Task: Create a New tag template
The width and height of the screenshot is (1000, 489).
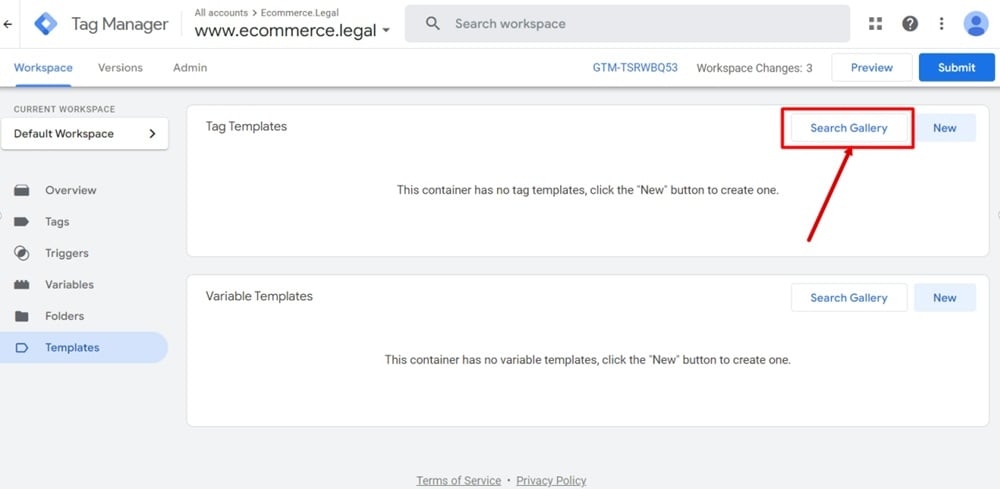Action: click(945, 128)
